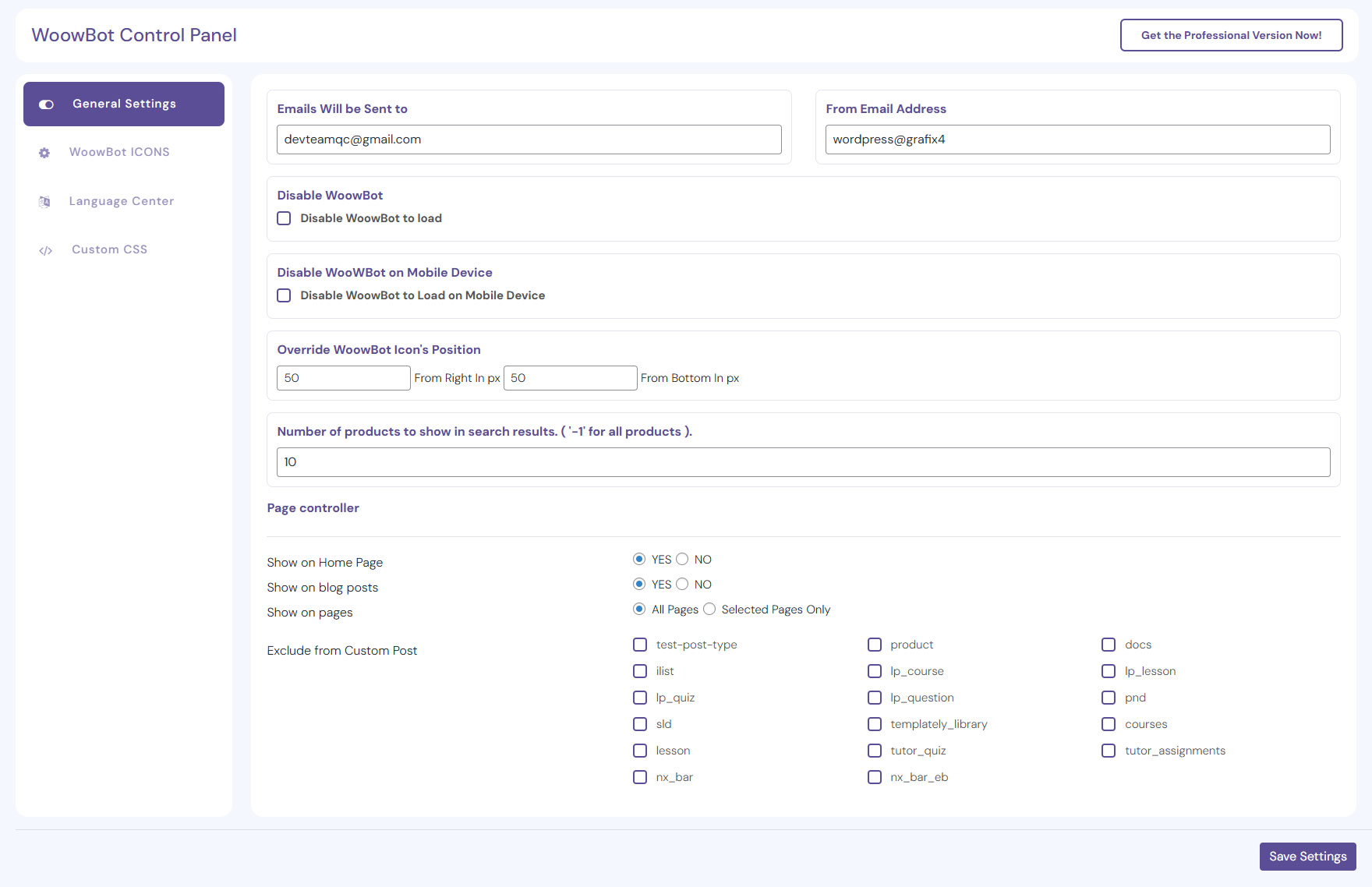This screenshot has width=1372, height=887.
Task: Select YES for Show on blog posts
Action: (x=639, y=584)
